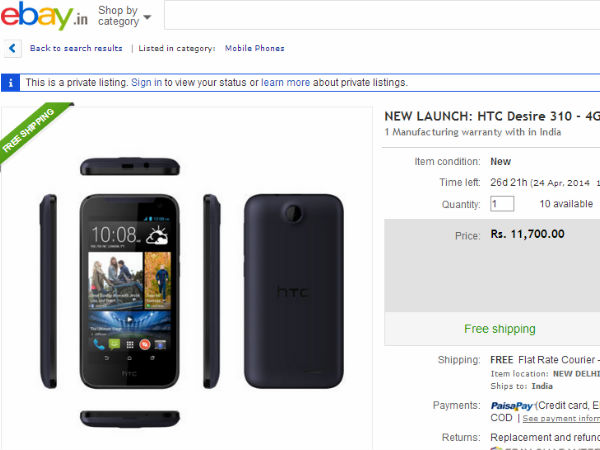Click the blue back arrow icon

12,48
